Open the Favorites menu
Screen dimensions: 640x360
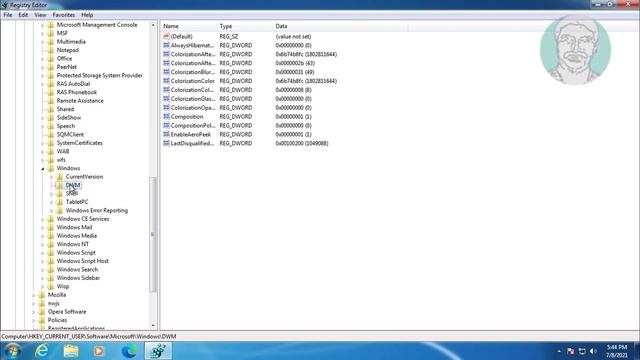tap(64, 15)
